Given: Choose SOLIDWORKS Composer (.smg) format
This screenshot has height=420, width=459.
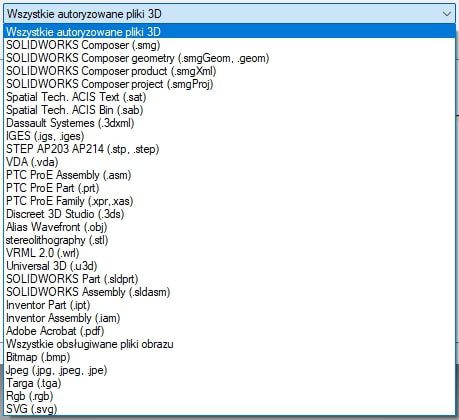Looking at the screenshot, I should pos(229,45).
